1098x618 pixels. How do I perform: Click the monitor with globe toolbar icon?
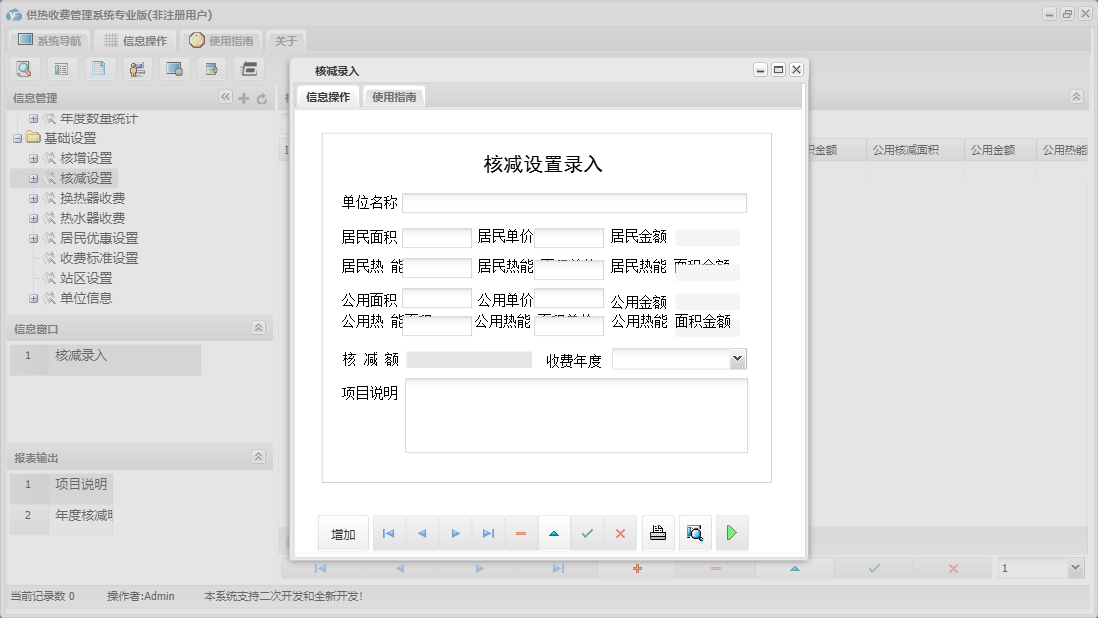point(173,68)
